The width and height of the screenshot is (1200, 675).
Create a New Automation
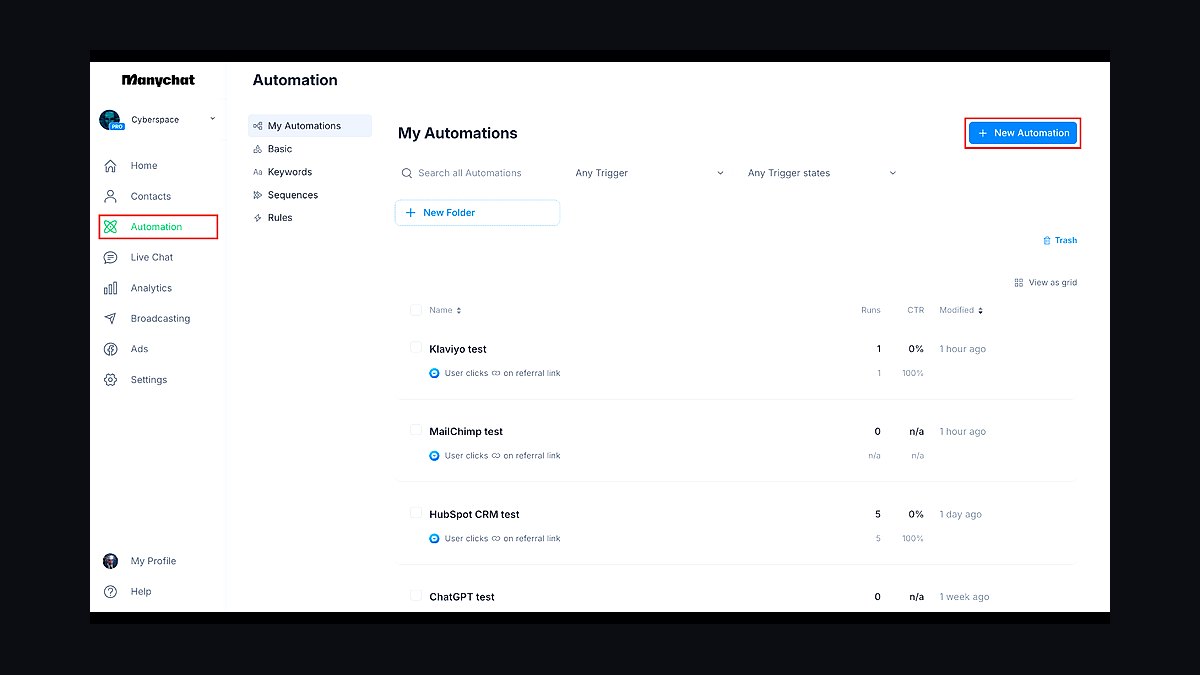(x=1023, y=133)
